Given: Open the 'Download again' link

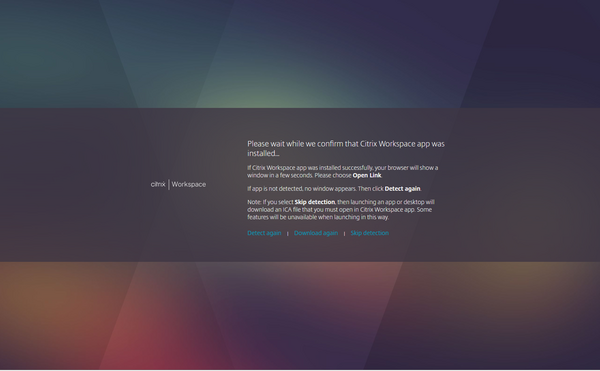Looking at the screenshot, I should click(x=316, y=233).
